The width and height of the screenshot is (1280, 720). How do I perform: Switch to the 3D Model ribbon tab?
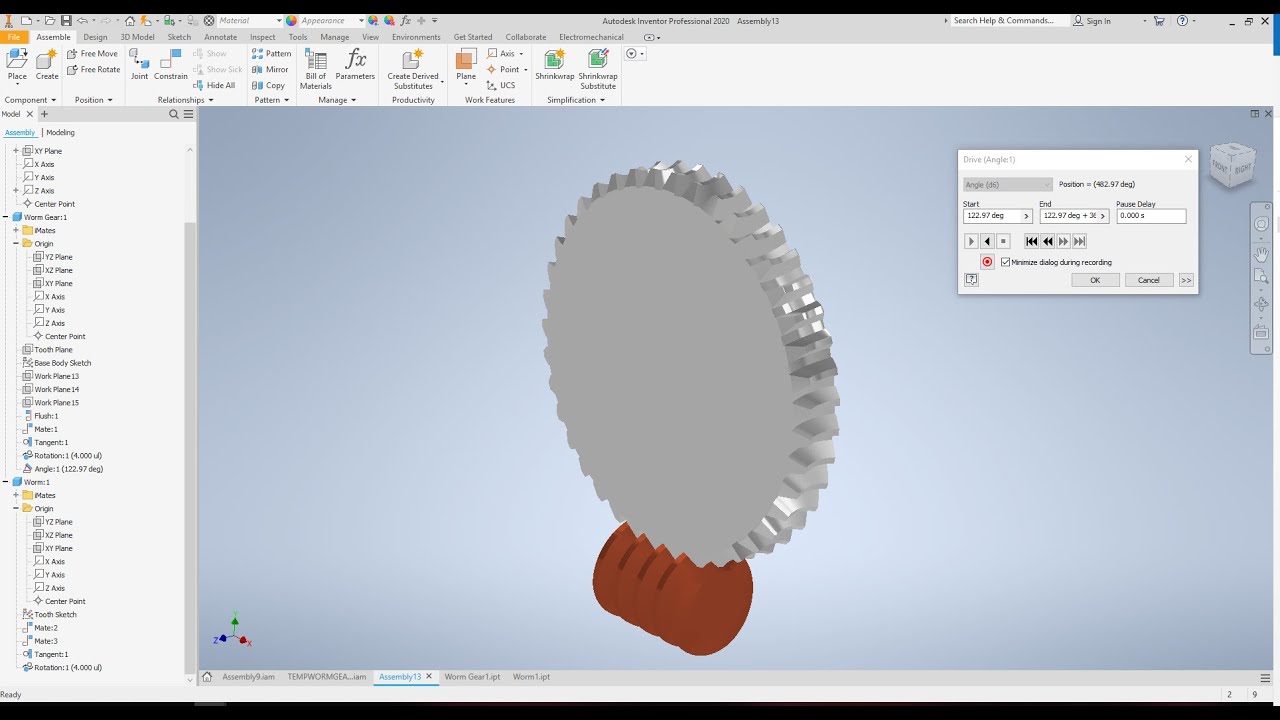click(138, 37)
